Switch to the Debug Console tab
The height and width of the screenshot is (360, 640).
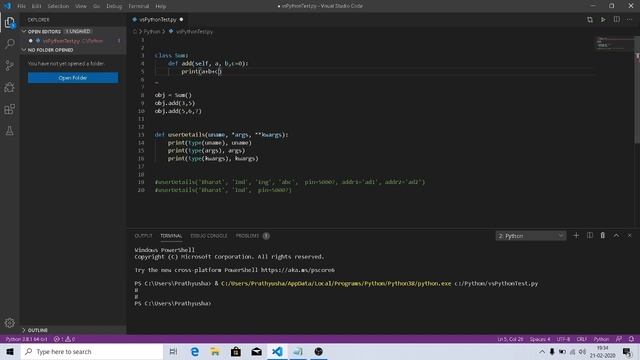209,236
